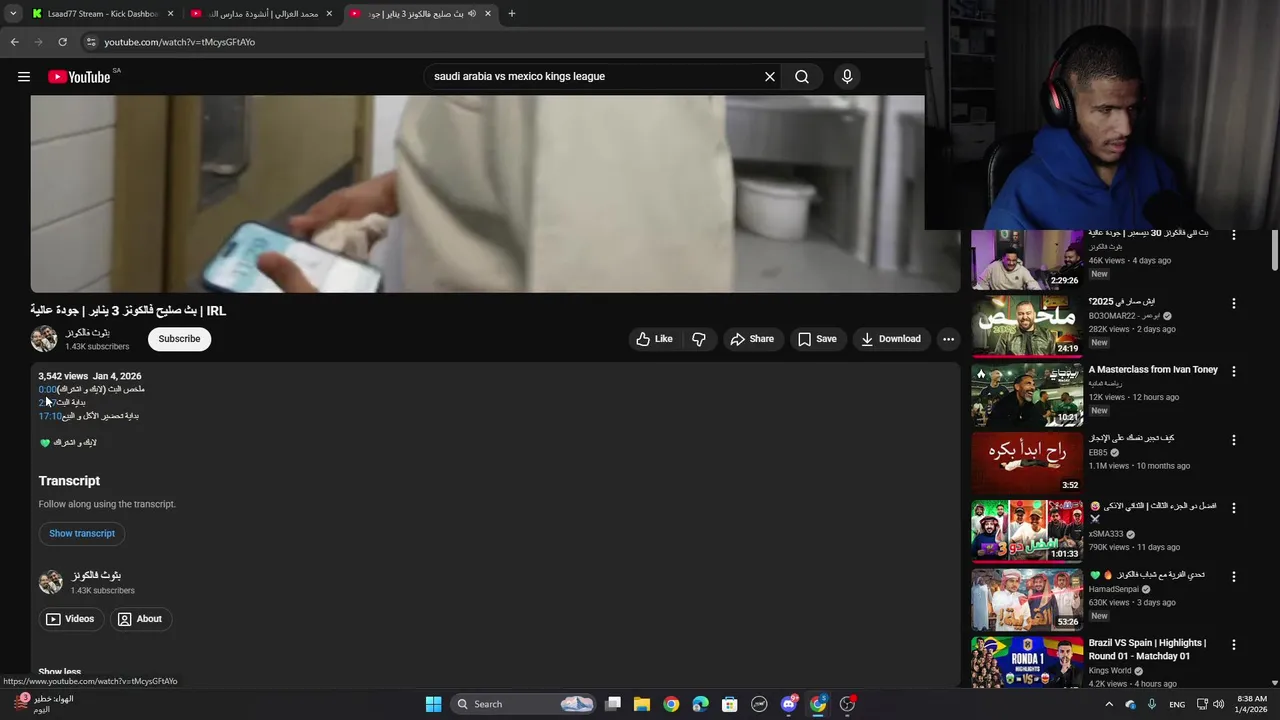The width and height of the screenshot is (1280, 720).
Task: Subscribe to the channel
Action: pos(179,339)
